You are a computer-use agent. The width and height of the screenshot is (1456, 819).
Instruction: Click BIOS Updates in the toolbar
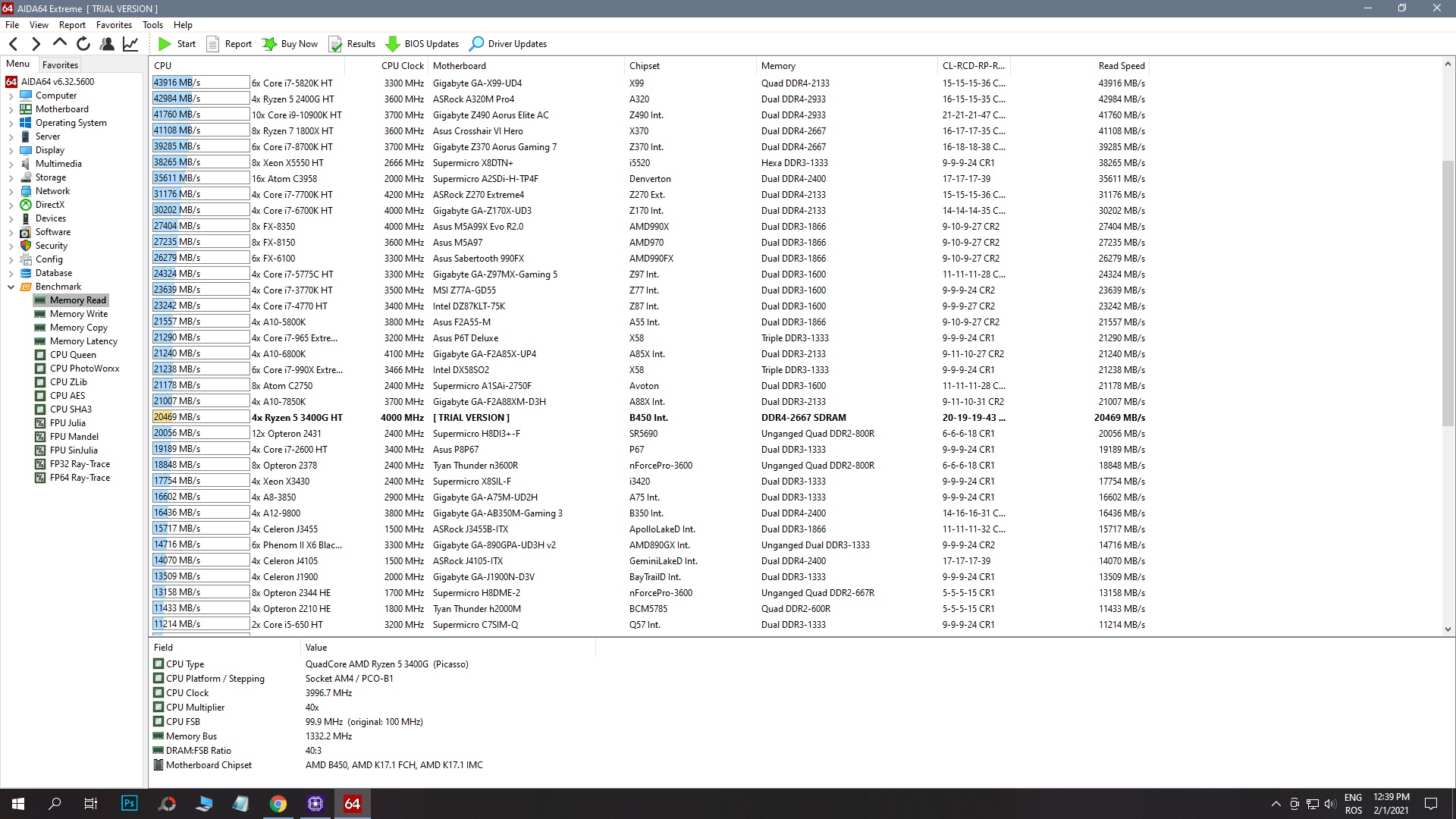click(x=422, y=44)
